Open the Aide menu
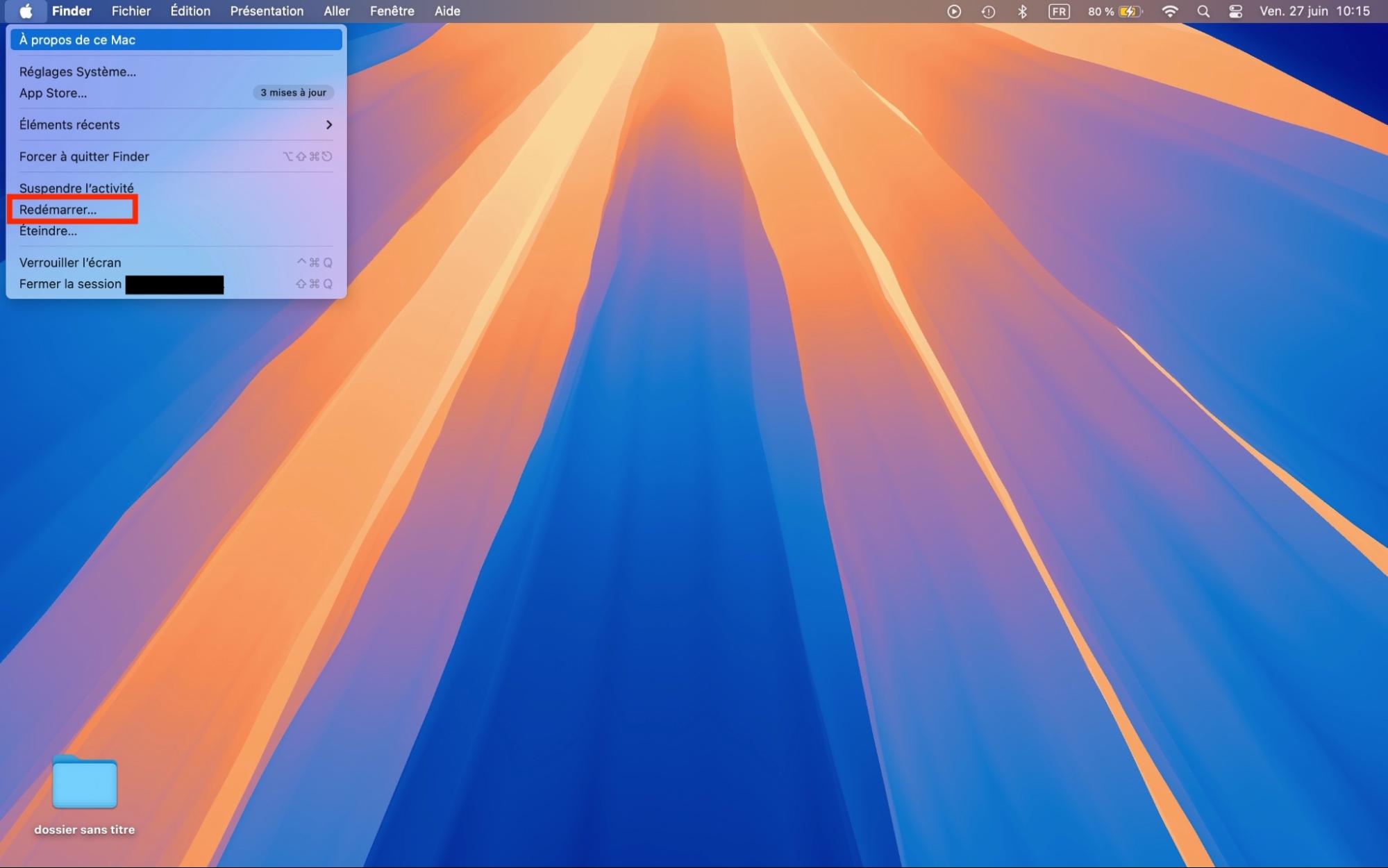The image size is (1388, 868). coord(447,11)
